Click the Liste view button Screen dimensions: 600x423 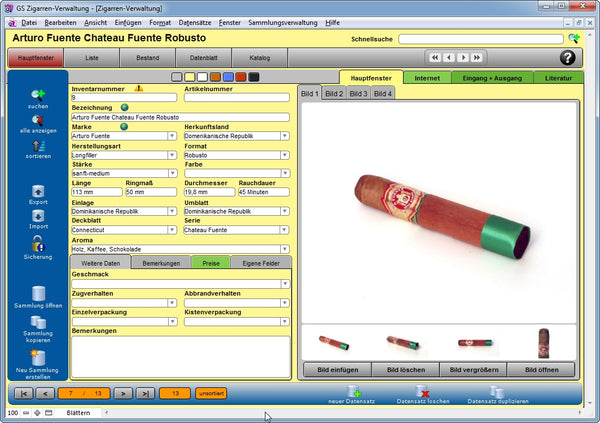[x=92, y=58]
